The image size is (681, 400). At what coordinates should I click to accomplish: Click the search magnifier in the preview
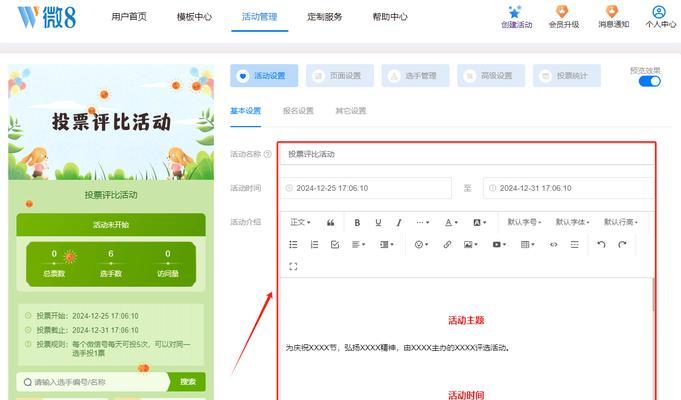point(28,382)
